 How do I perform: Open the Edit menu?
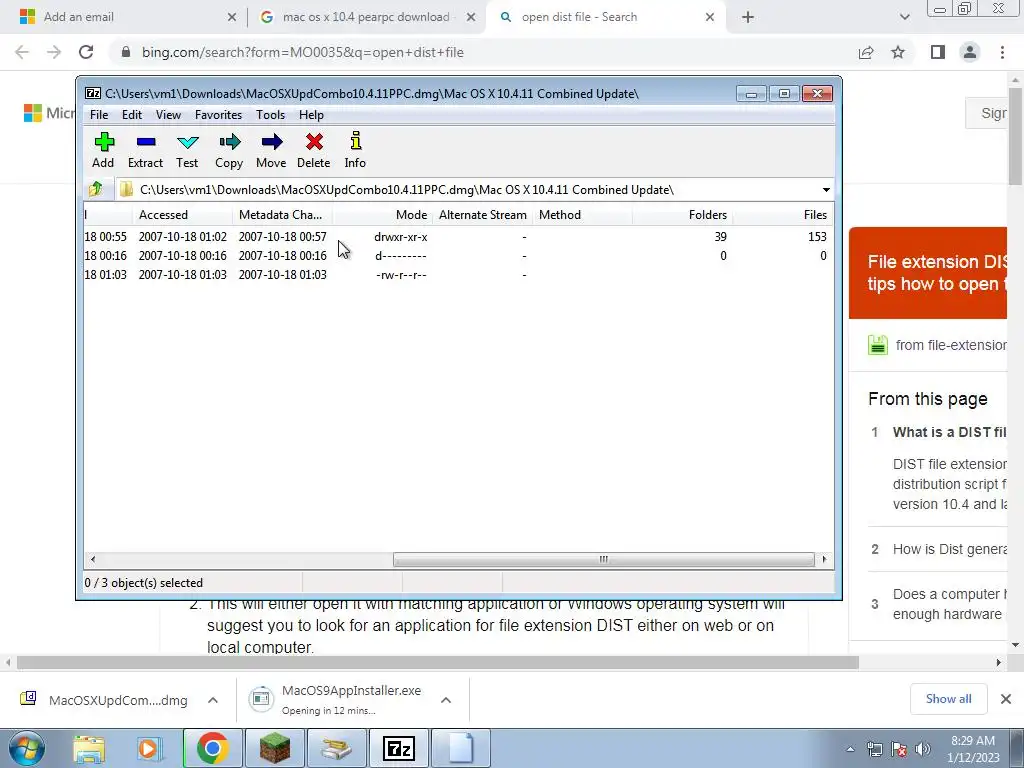(132, 115)
